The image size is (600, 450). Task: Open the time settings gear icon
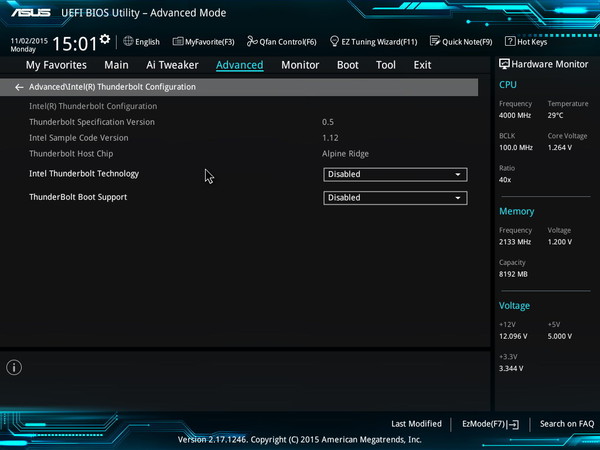[x=105, y=39]
